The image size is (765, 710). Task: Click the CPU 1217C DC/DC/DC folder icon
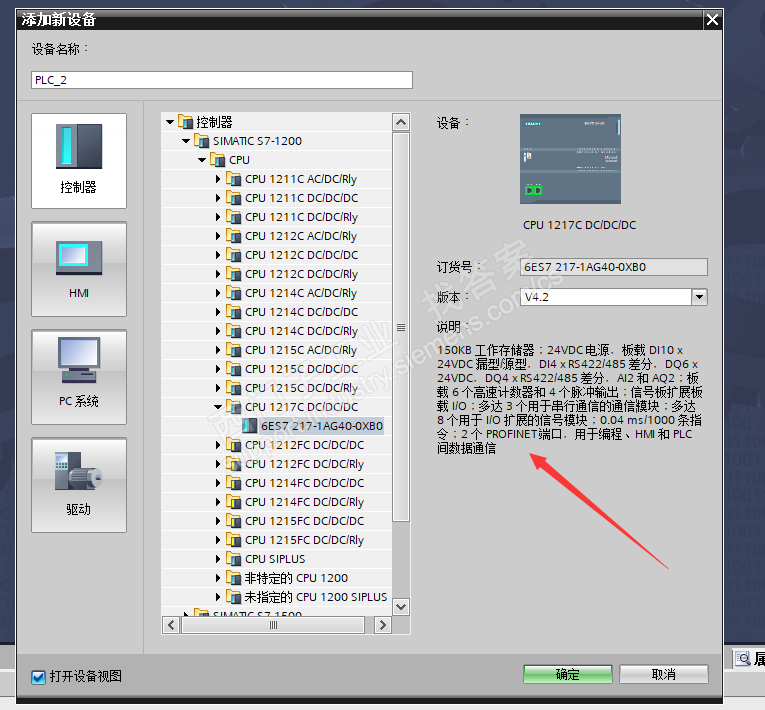[234, 407]
